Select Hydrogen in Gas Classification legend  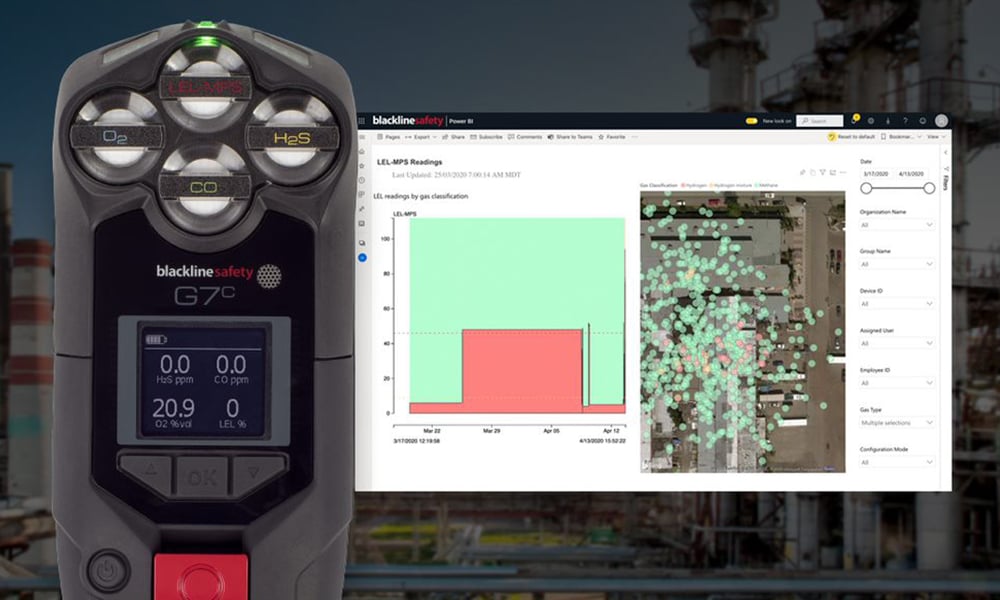[694, 186]
